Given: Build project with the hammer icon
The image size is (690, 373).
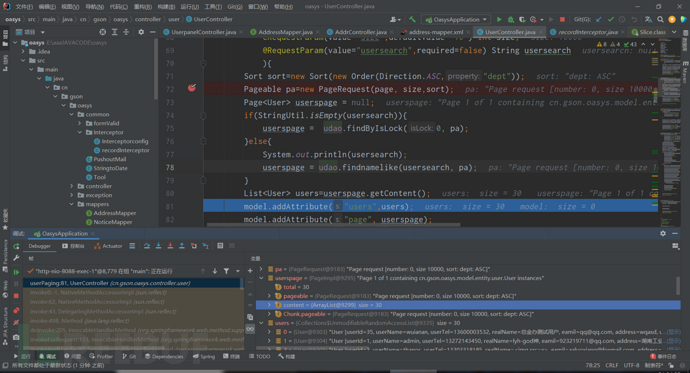Looking at the screenshot, I should [412, 19].
